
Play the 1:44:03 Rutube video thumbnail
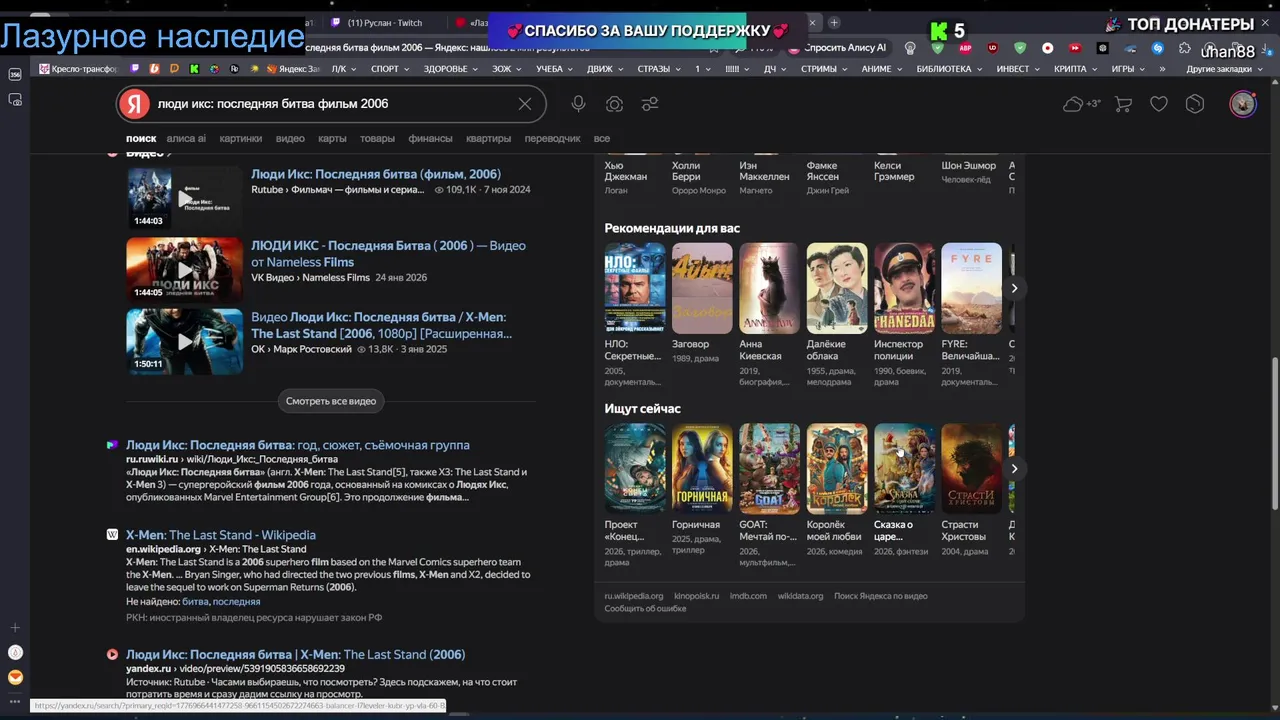click(x=185, y=198)
